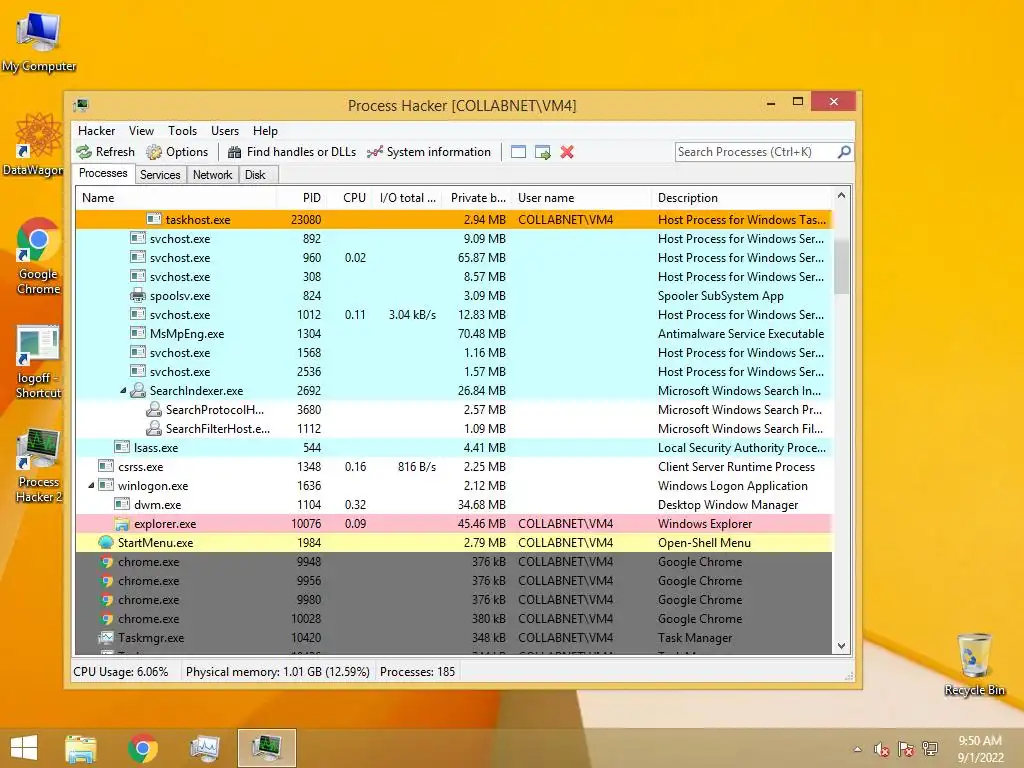Open the Hacker menu
The height and width of the screenshot is (768, 1024).
pos(96,131)
